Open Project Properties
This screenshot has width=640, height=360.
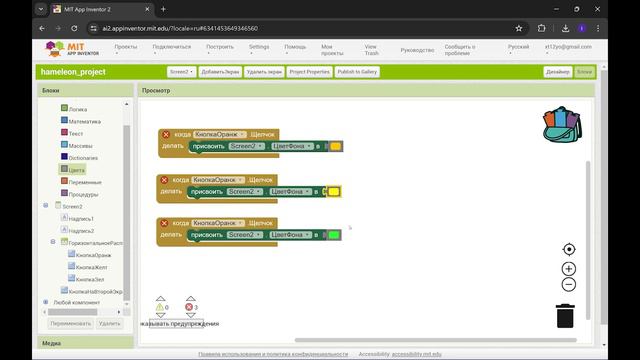pyautogui.click(x=309, y=72)
